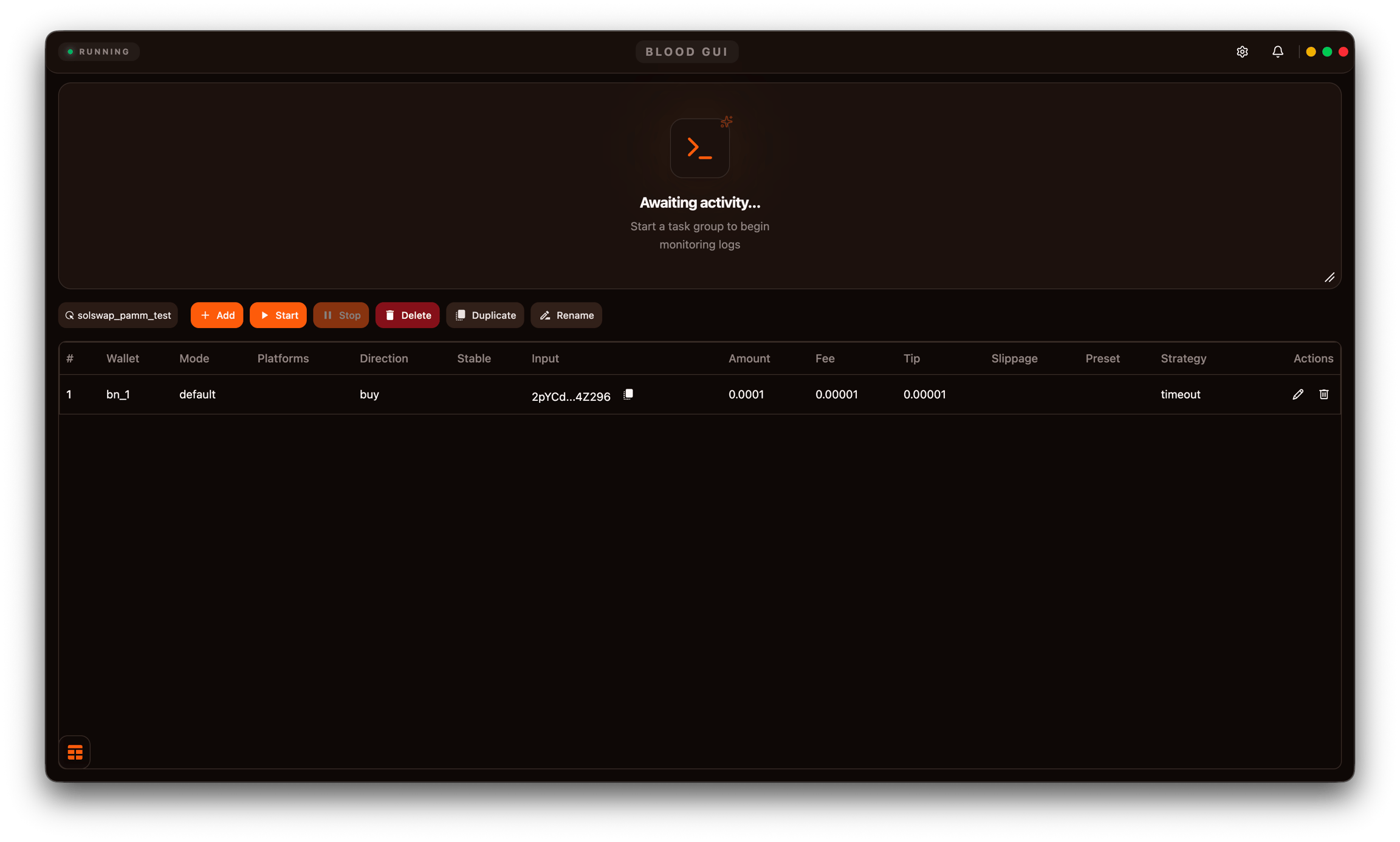Click the log panel resize handle icon
Viewport: 1400px width, 842px height.
(1330, 278)
